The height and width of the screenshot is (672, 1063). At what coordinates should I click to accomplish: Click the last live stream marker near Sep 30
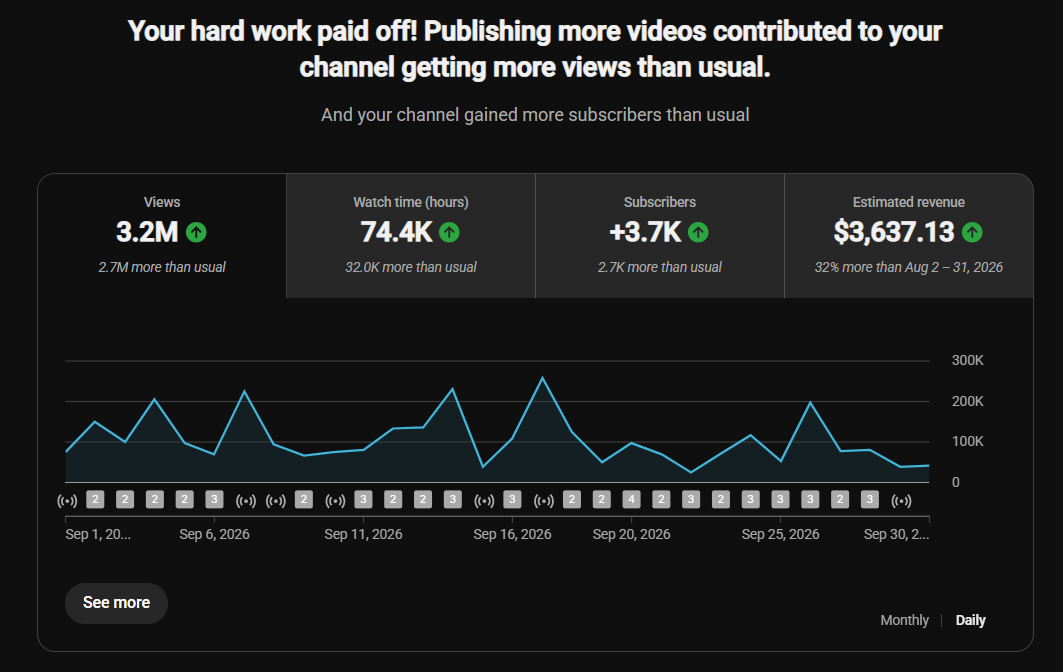click(901, 500)
